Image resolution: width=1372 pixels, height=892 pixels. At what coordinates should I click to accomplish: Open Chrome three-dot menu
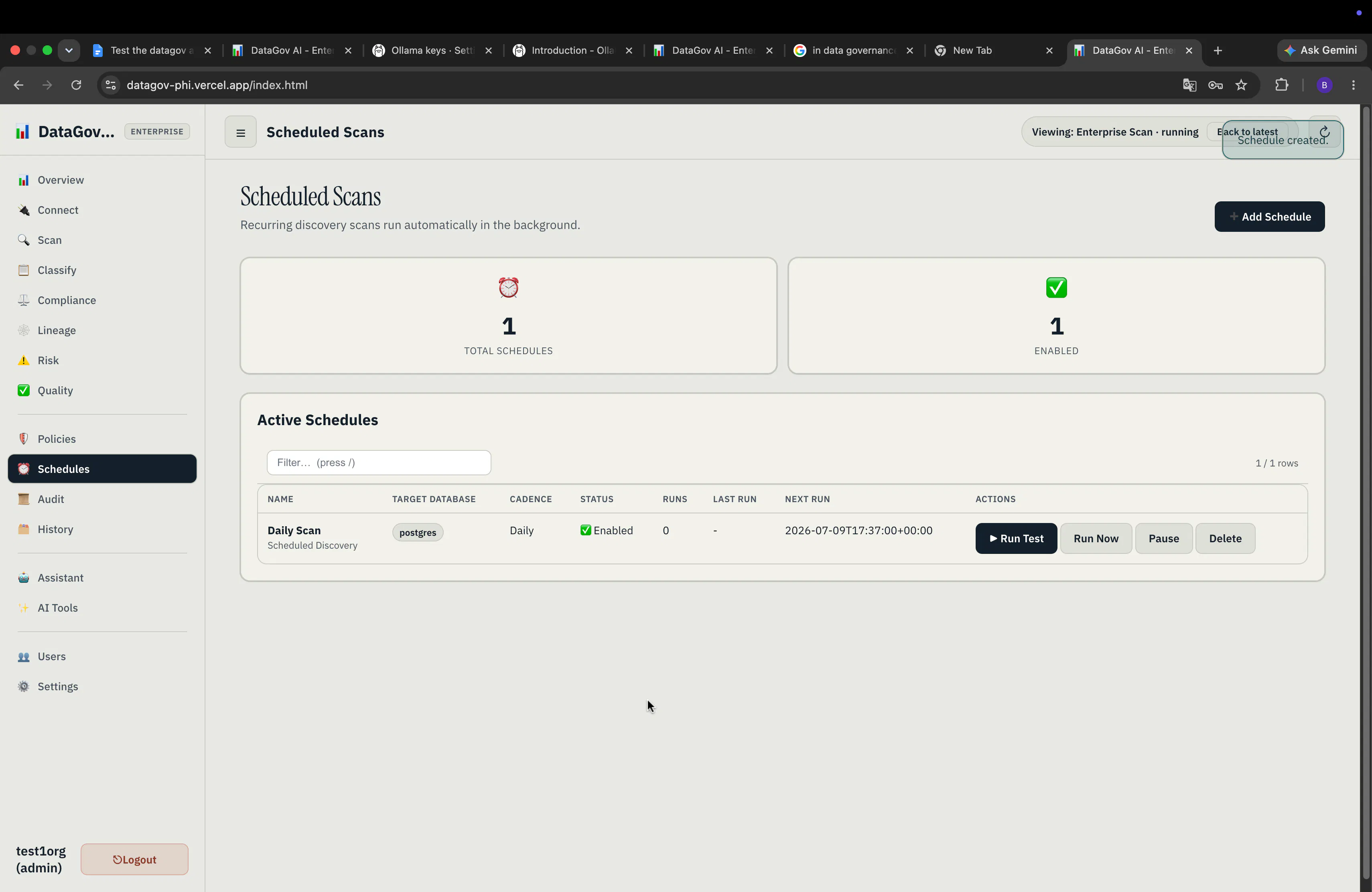[1354, 85]
